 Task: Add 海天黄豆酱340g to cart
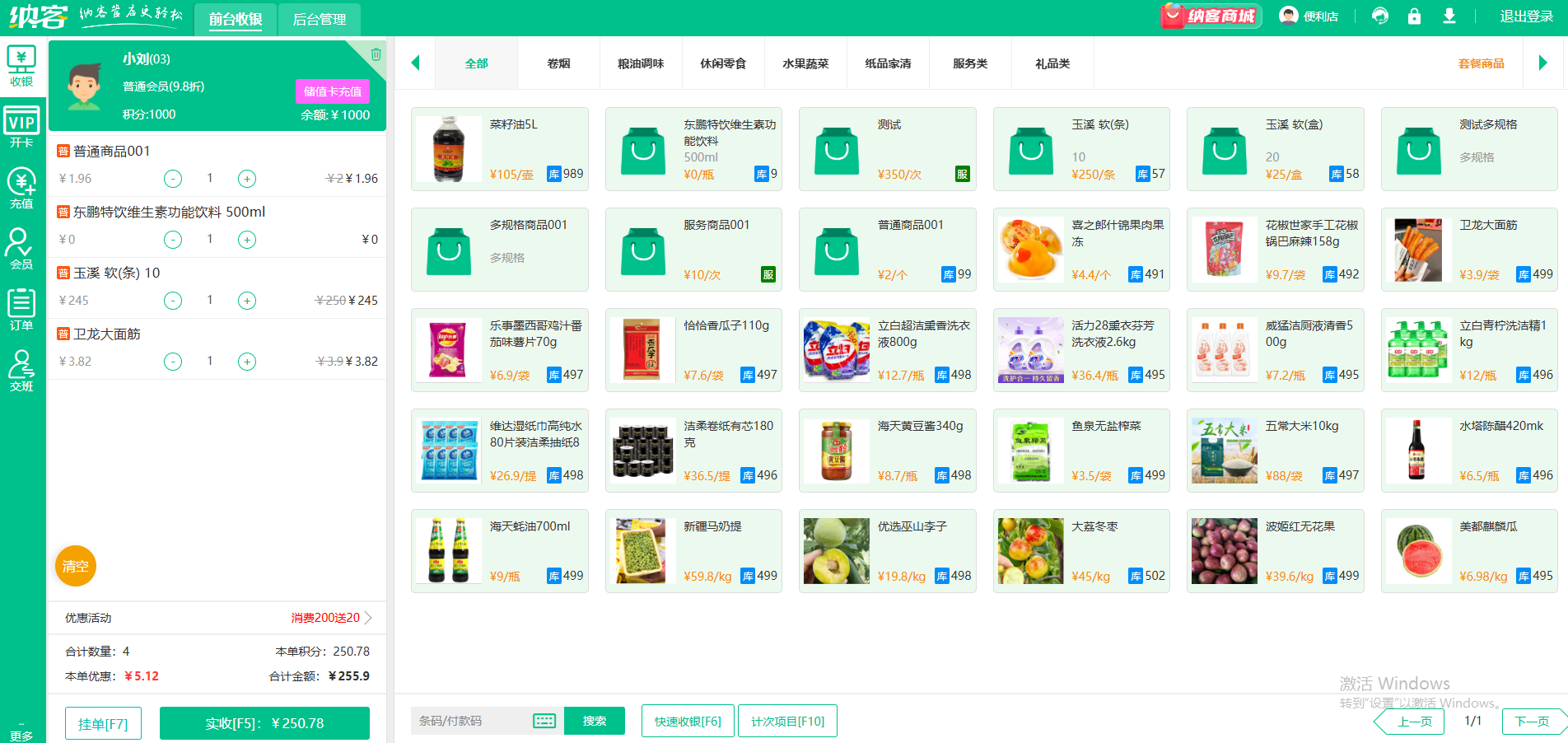(888, 451)
